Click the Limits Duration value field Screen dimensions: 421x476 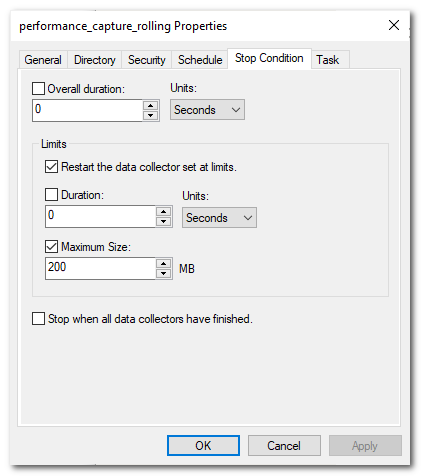coord(100,217)
